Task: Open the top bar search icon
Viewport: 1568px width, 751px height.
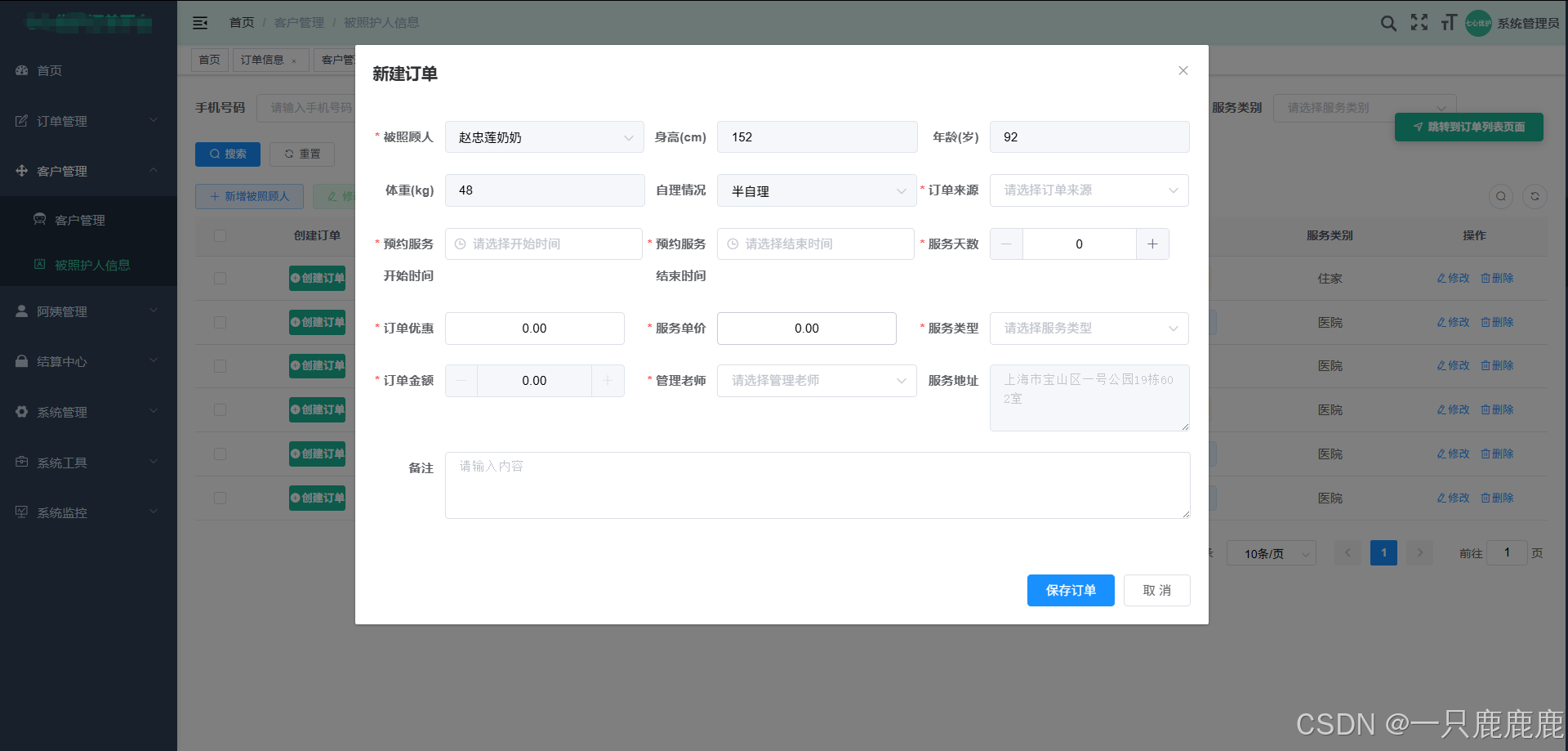Action: tap(1388, 23)
